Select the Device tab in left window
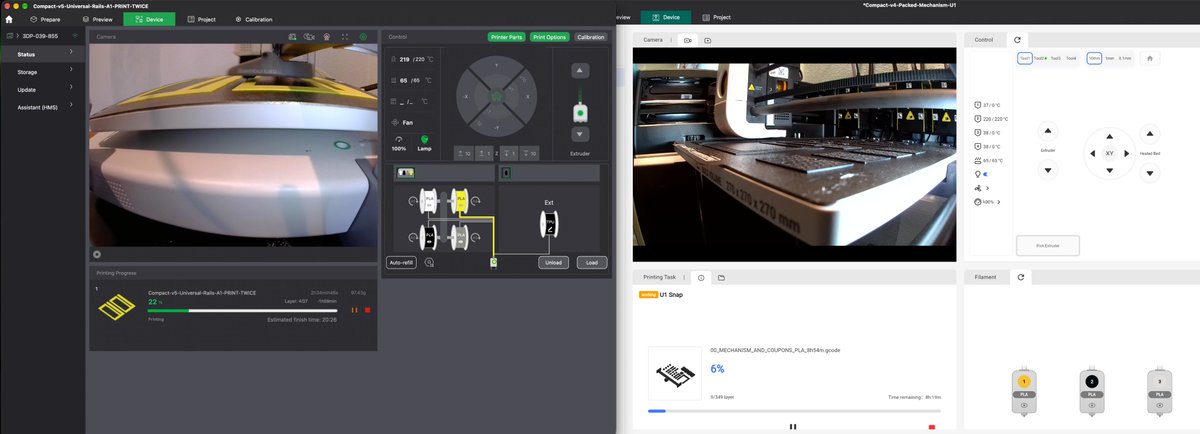Image resolution: width=1200 pixels, height=434 pixels. click(x=149, y=19)
